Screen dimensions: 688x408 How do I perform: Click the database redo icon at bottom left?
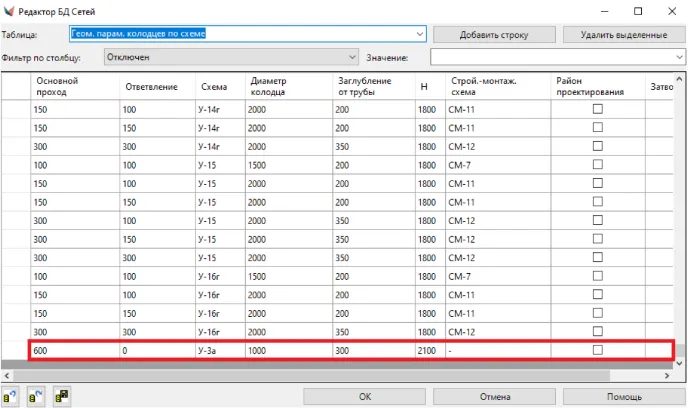[x=36, y=397]
